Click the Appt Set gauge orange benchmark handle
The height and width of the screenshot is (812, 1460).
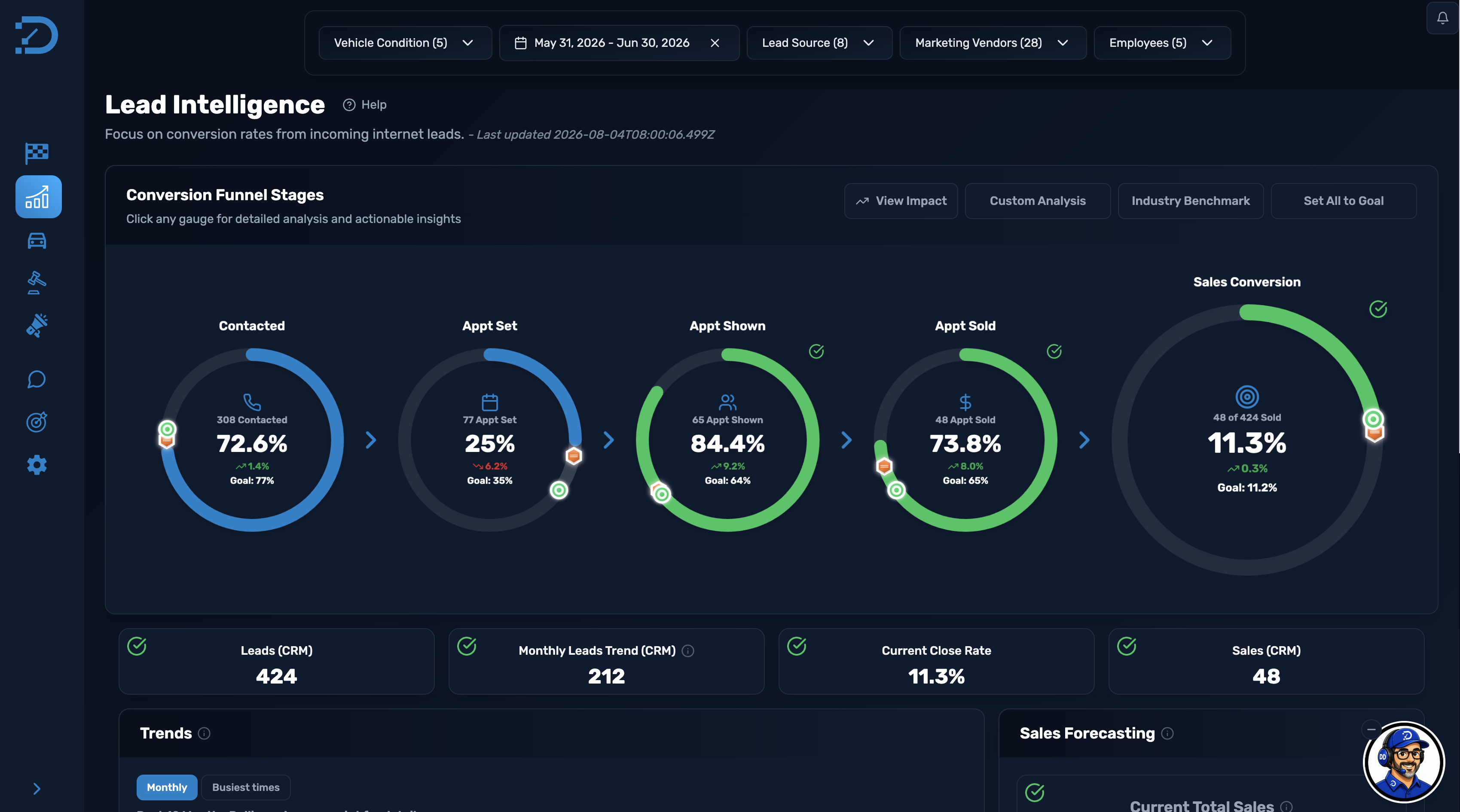[574, 455]
